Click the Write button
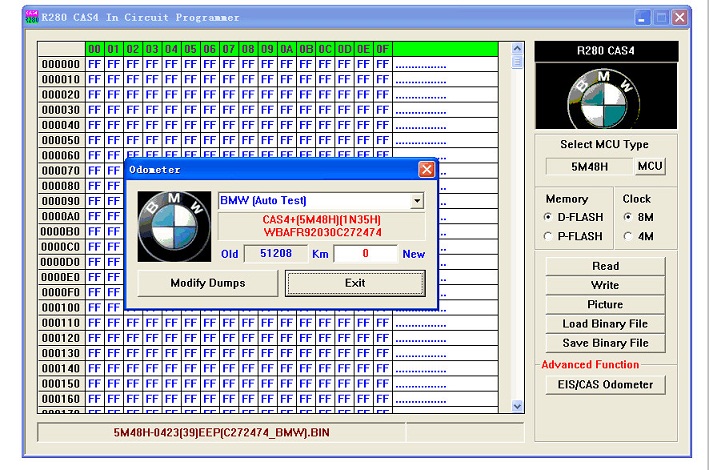709x470 pixels. pyautogui.click(x=605, y=285)
